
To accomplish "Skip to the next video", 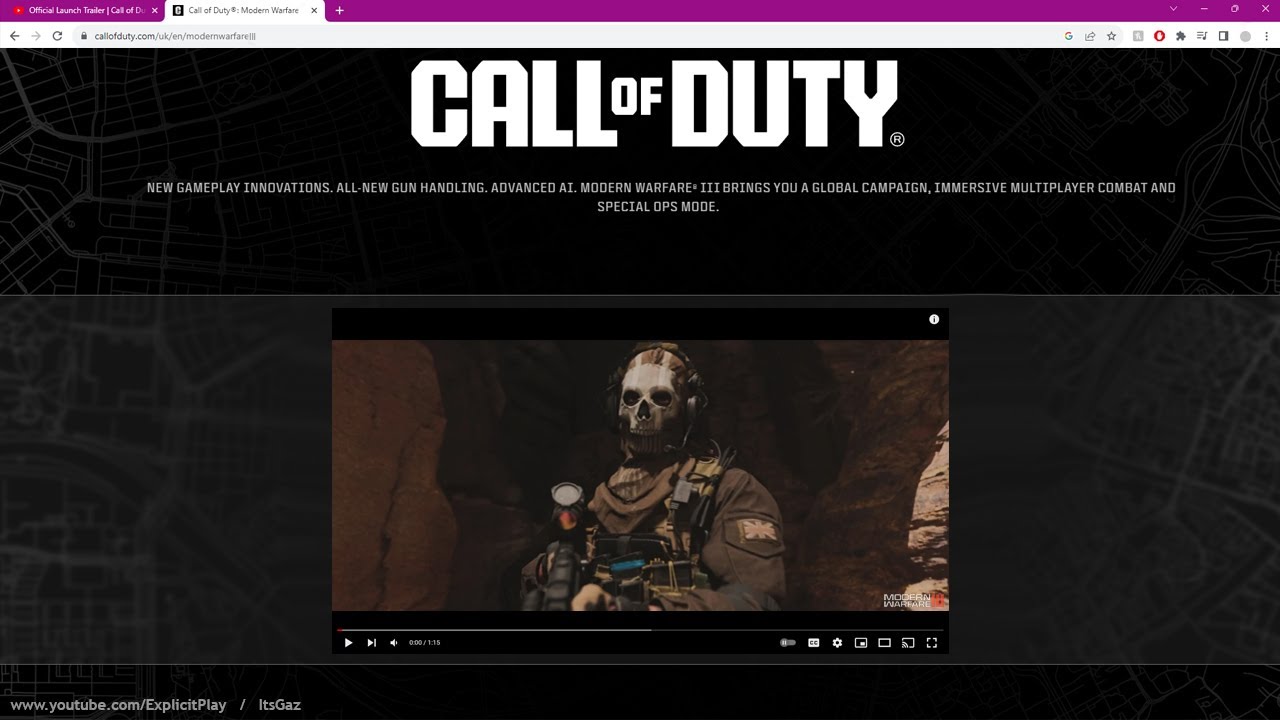I will (371, 643).
